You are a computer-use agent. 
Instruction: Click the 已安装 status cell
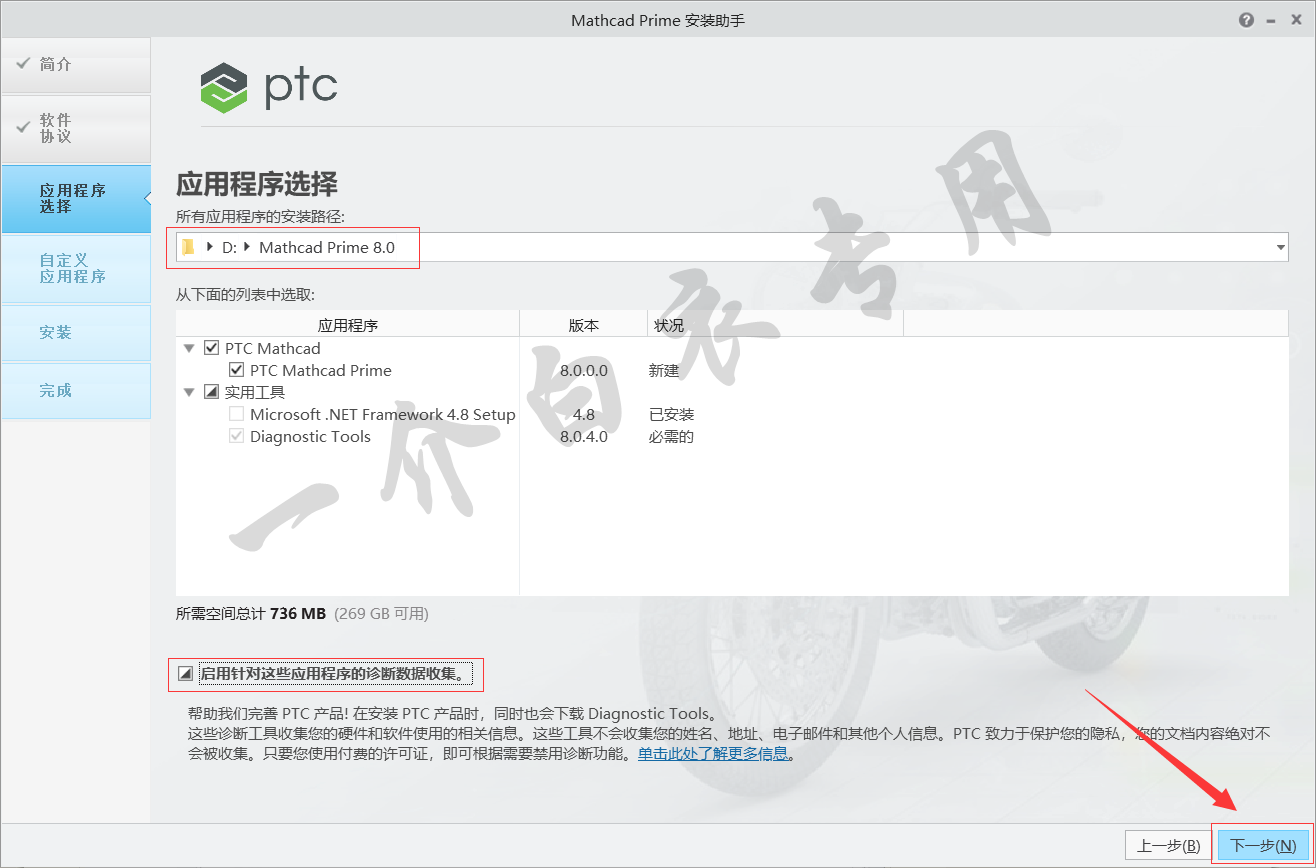click(672, 414)
